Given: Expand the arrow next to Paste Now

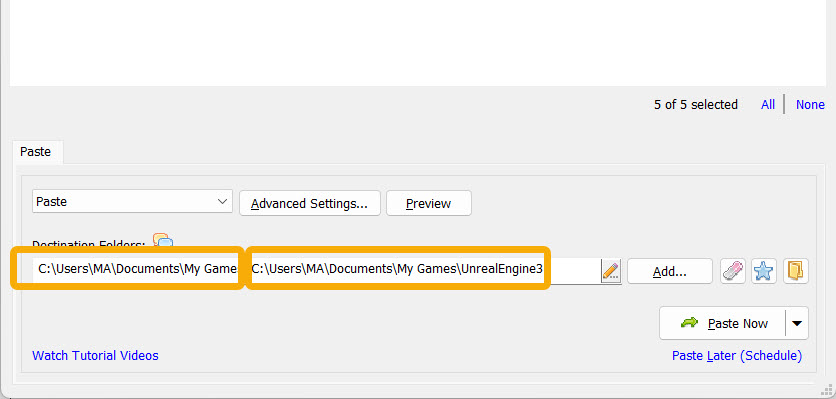Looking at the screenshot, I should tap(797, 323).
